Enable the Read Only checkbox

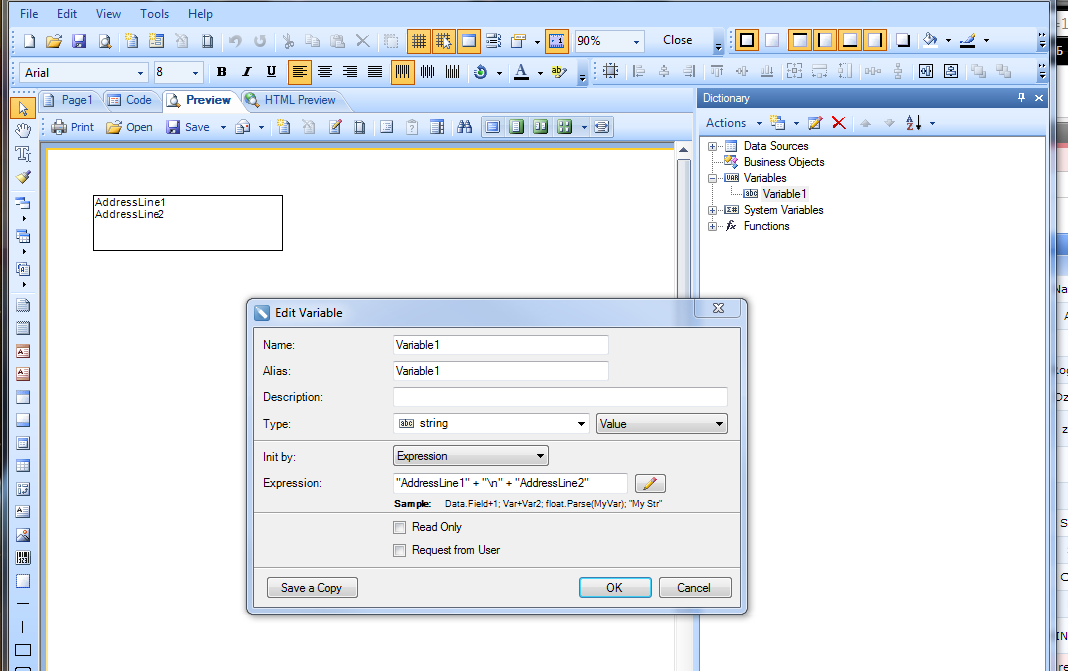coord(400,527)
